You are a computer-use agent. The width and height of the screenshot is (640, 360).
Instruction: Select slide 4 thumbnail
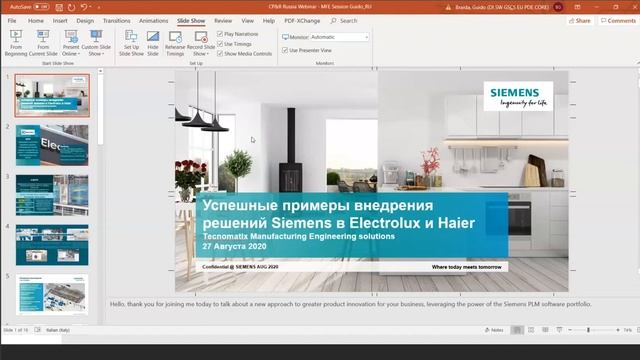tap(52, 245)
